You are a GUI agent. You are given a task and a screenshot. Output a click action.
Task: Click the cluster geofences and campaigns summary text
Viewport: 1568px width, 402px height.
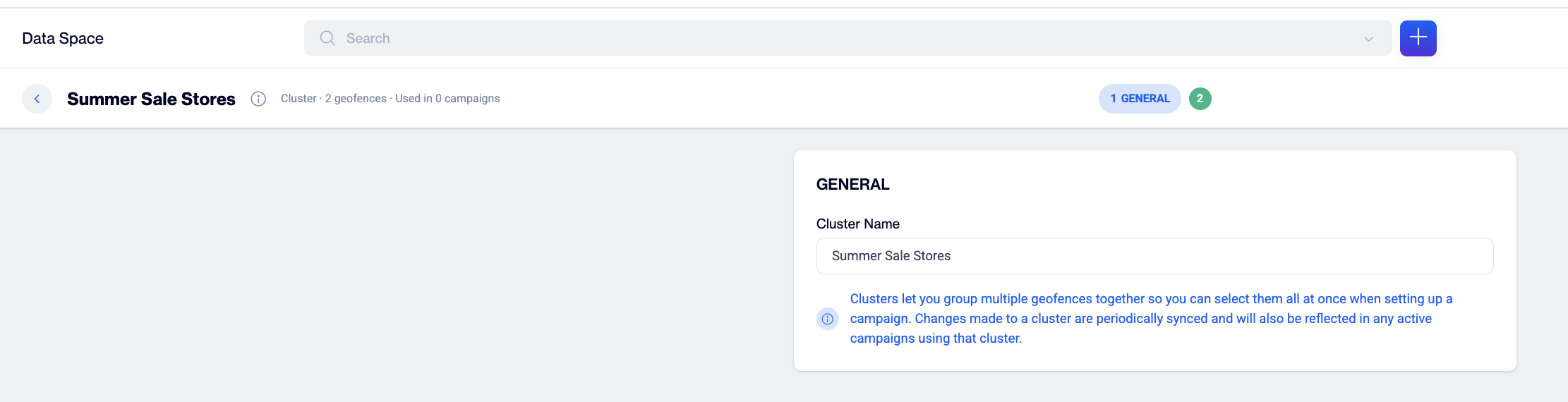point(390,99)
